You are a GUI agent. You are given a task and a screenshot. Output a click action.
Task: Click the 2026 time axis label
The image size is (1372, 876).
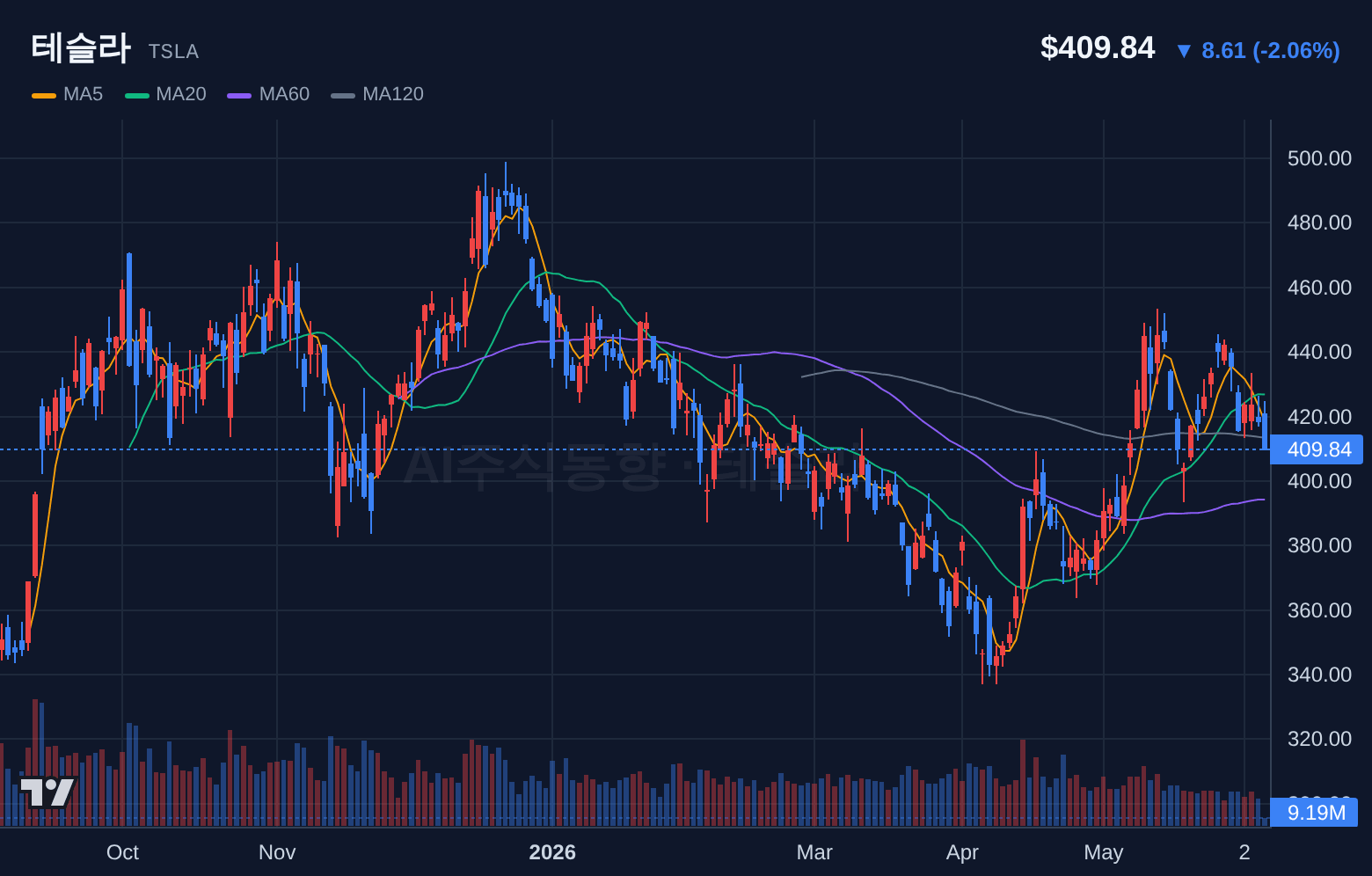pyautogui.click(x=552, y=852)
